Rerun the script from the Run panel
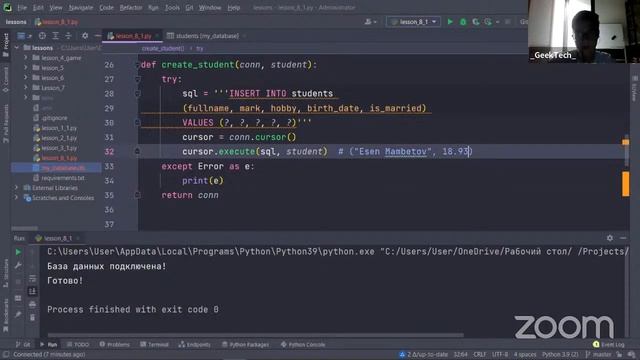This screenshot has width=640, height=360. point(18,252)
